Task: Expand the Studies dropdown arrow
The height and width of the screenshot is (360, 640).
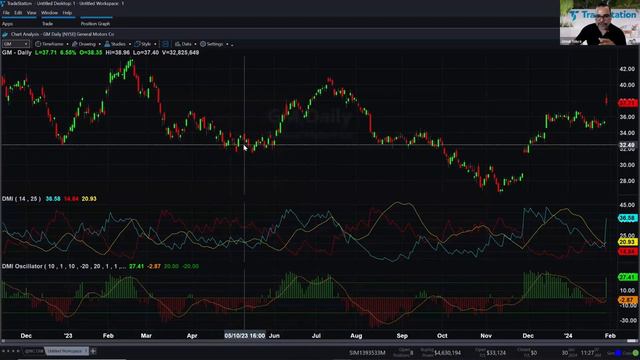Action: point(130,44)
